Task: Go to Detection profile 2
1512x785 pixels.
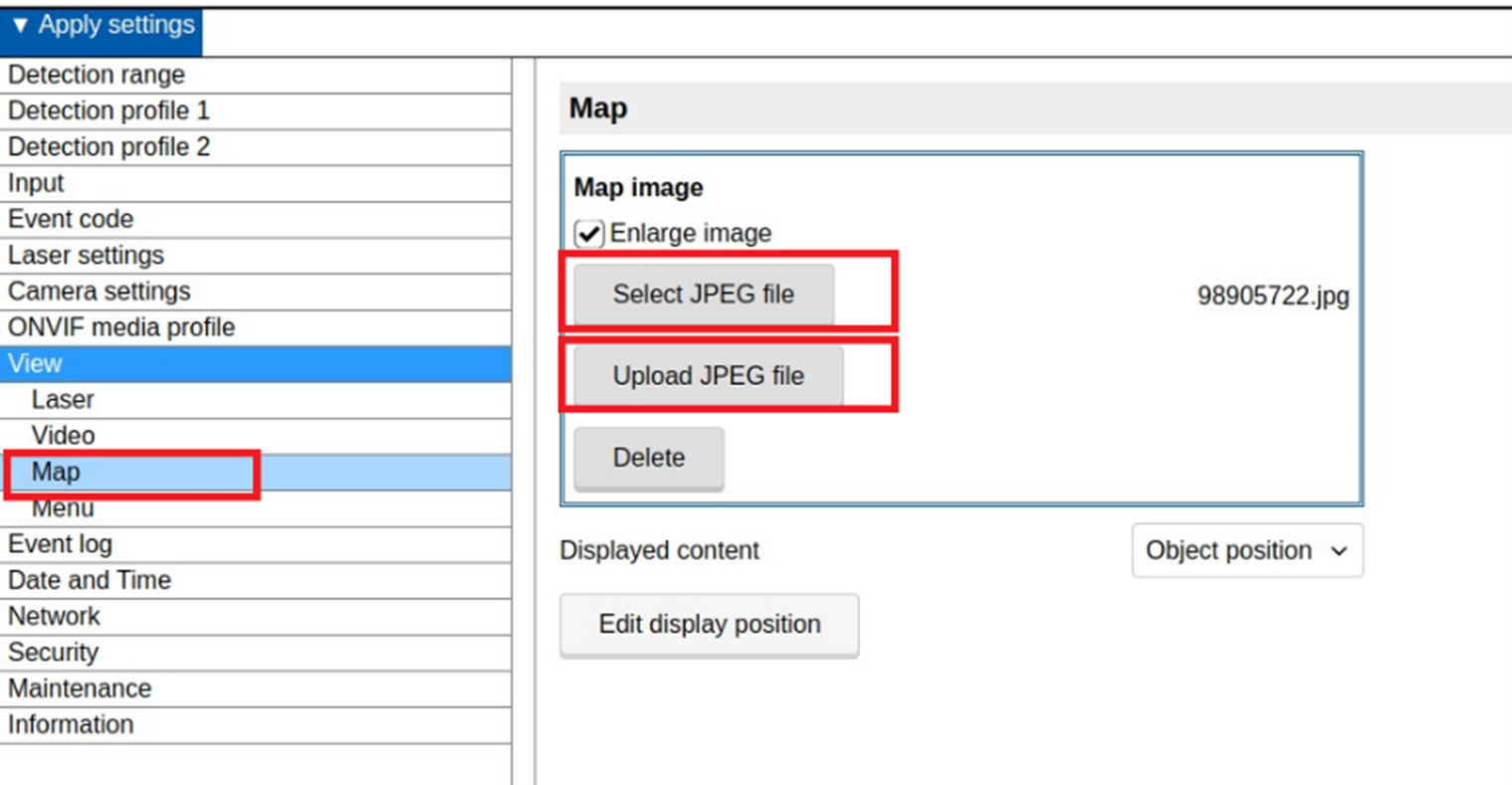Action: click(x=108, y=147)
